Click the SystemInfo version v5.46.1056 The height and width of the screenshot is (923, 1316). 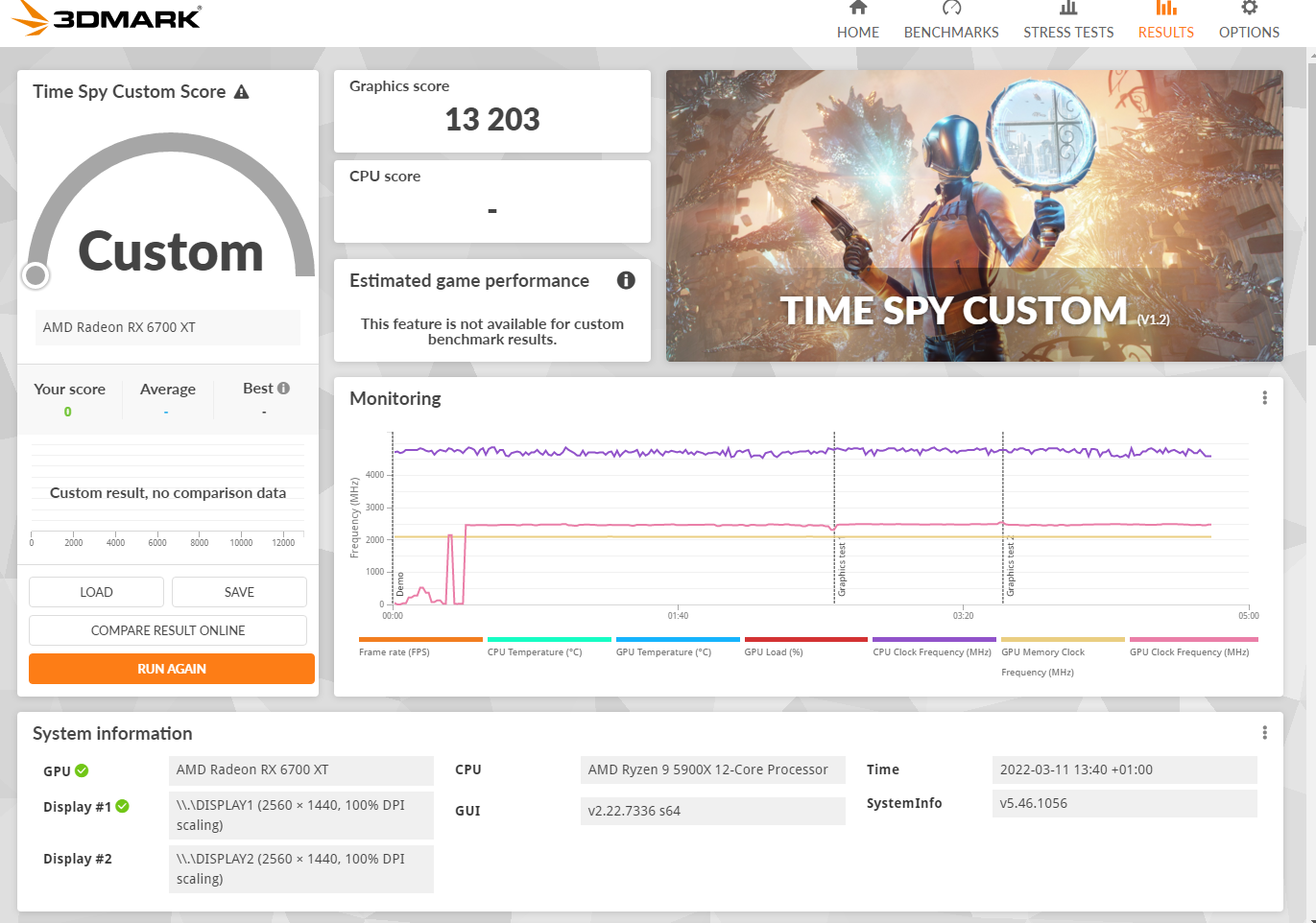click(1124, 803)
